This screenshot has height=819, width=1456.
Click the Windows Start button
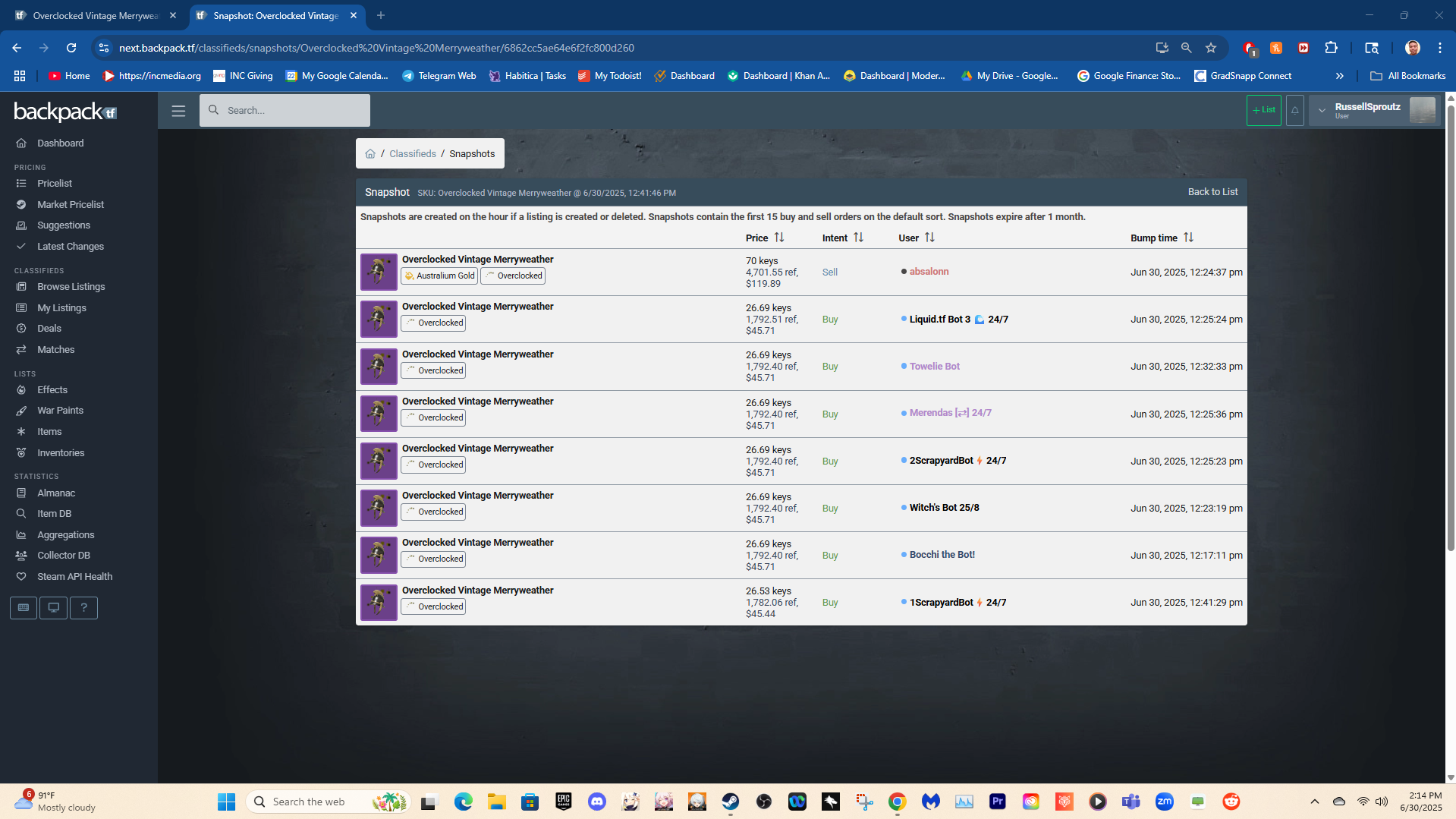[x=226, y=802]
